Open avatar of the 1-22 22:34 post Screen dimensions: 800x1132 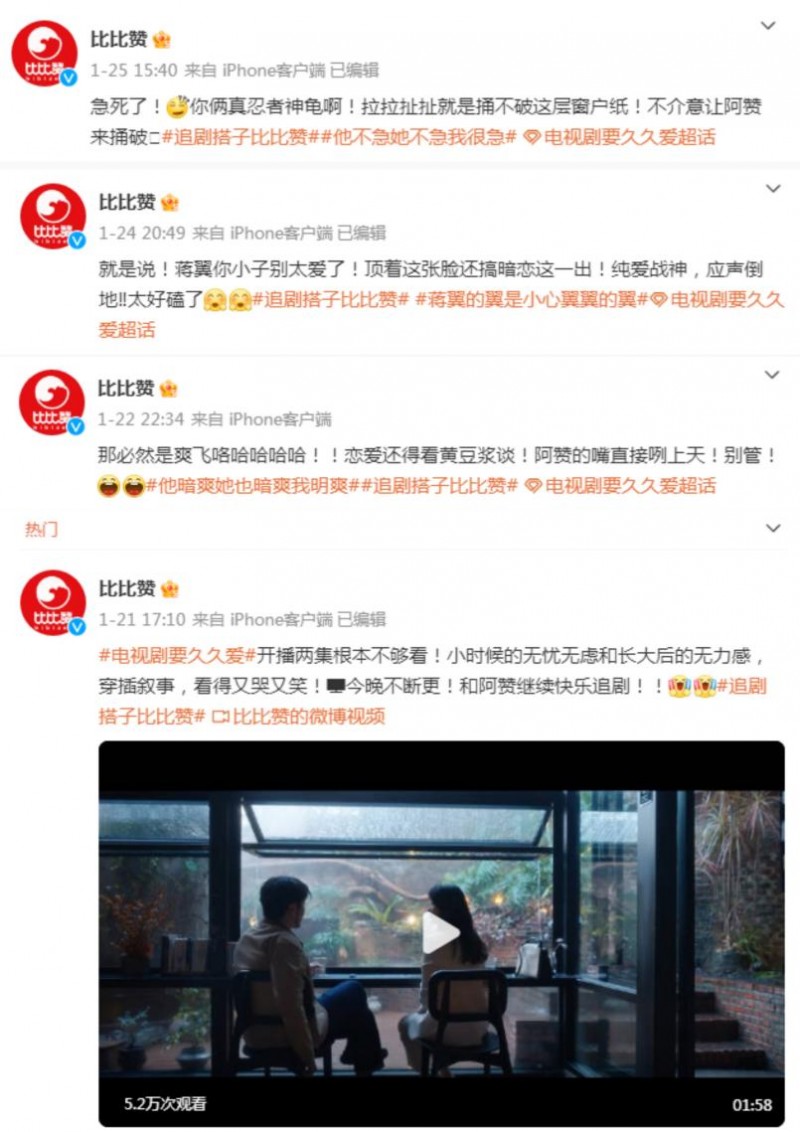[x=51, y=403]
